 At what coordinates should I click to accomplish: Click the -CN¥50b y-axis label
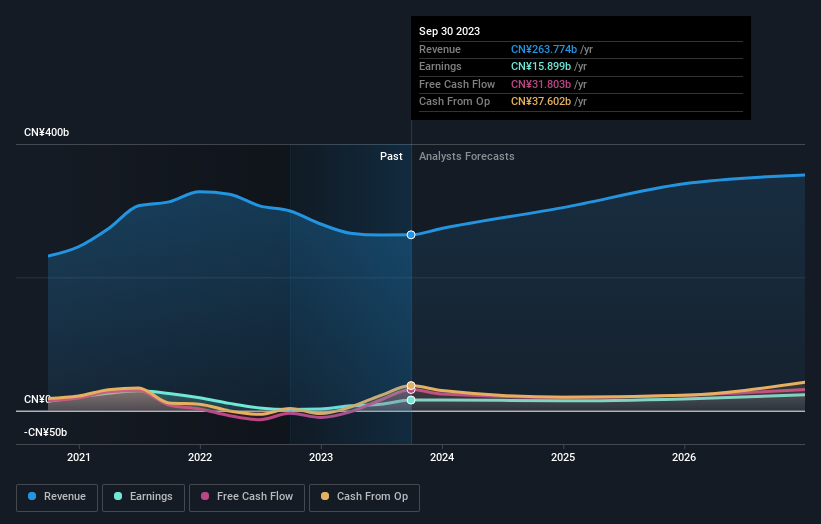pyautogui.click(x=46, y=432)
